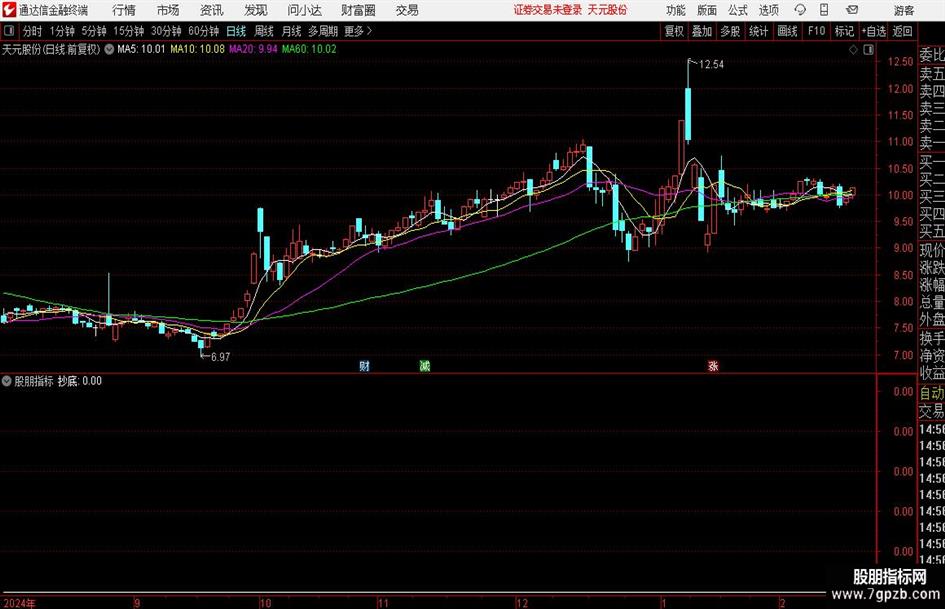This screenshot has width=945, height=609.
Task: Switch to the 15分钟 period tab
Action: 129,31
